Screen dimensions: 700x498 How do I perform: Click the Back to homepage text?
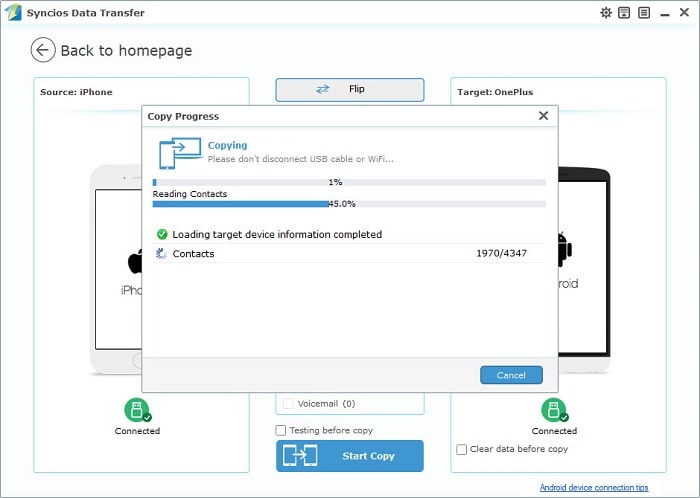(x=126, y=50)
